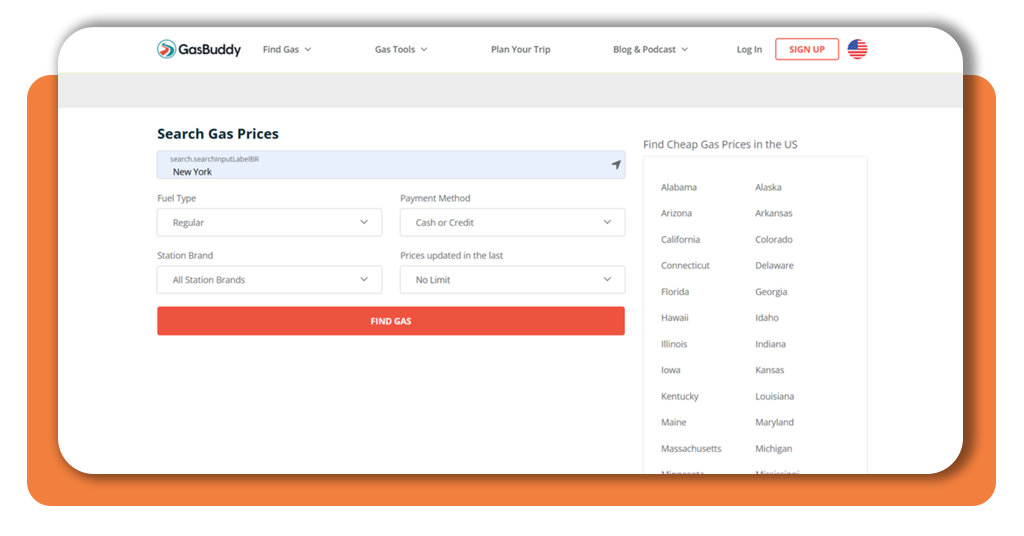Choose Louisiana from the state list
The height and width of the screenshot is (536, 1024).
point(775,396)
